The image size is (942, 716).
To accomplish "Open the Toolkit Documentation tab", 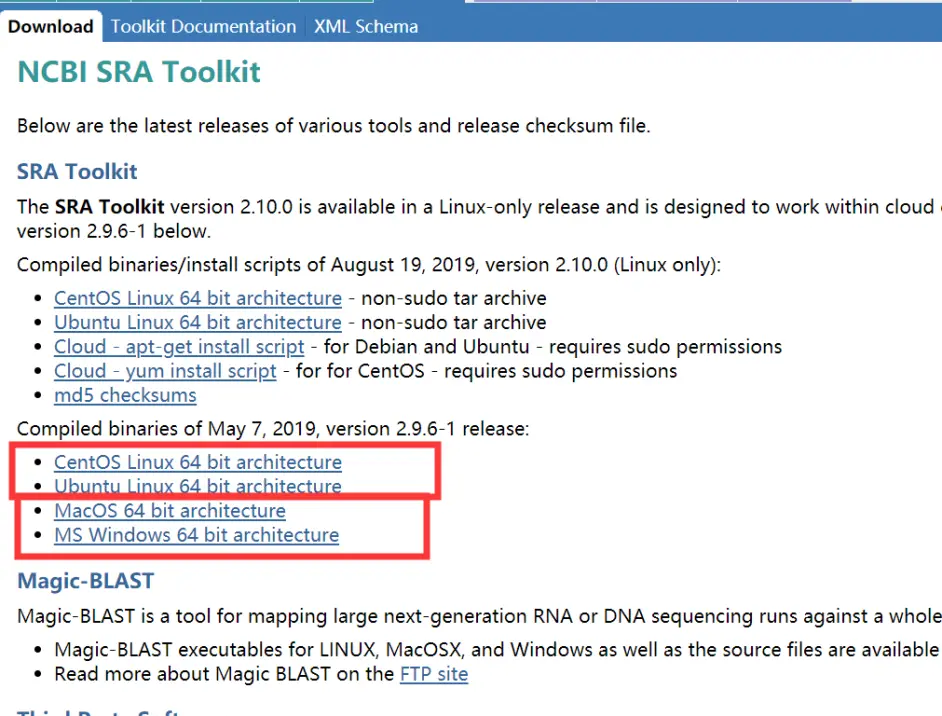I will tap(203, 27).
